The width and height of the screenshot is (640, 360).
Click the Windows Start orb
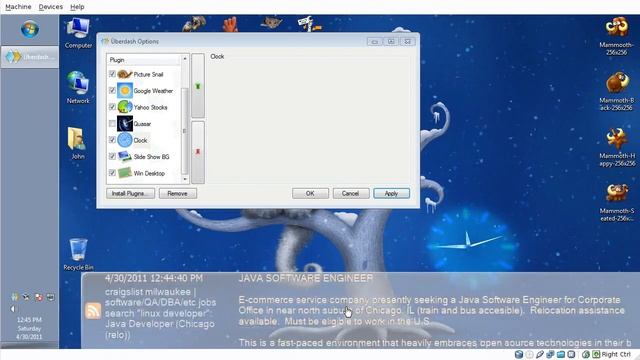(x=30, y=29)
